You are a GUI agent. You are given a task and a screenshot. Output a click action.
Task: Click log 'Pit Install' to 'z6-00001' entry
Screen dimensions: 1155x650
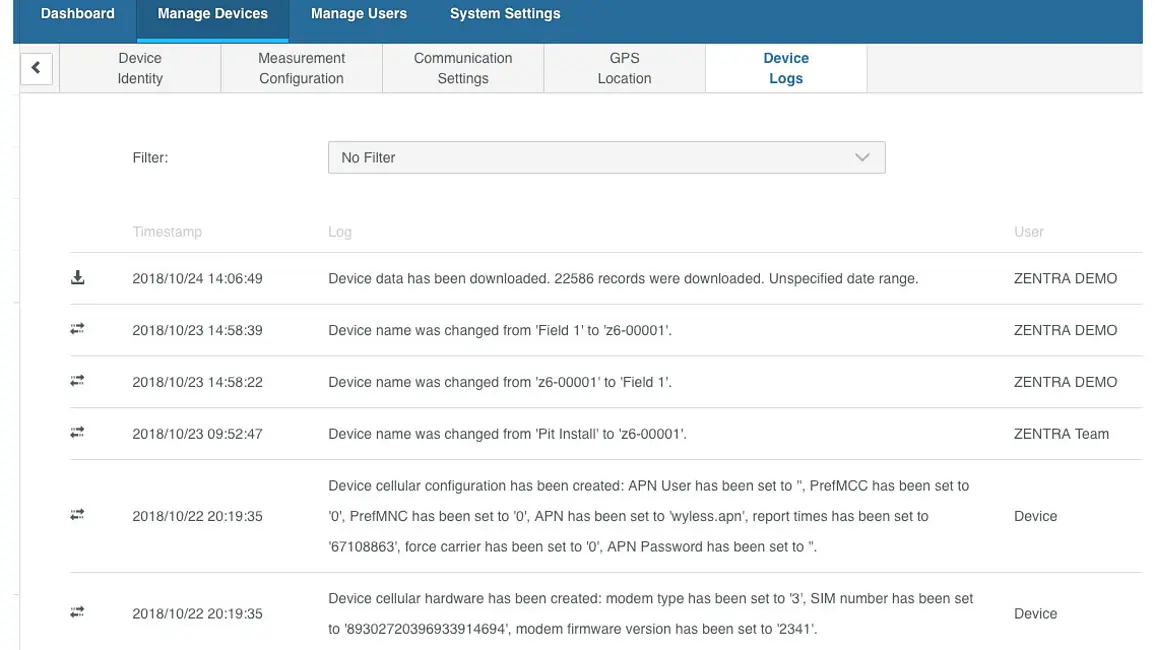tap(508, 433)
